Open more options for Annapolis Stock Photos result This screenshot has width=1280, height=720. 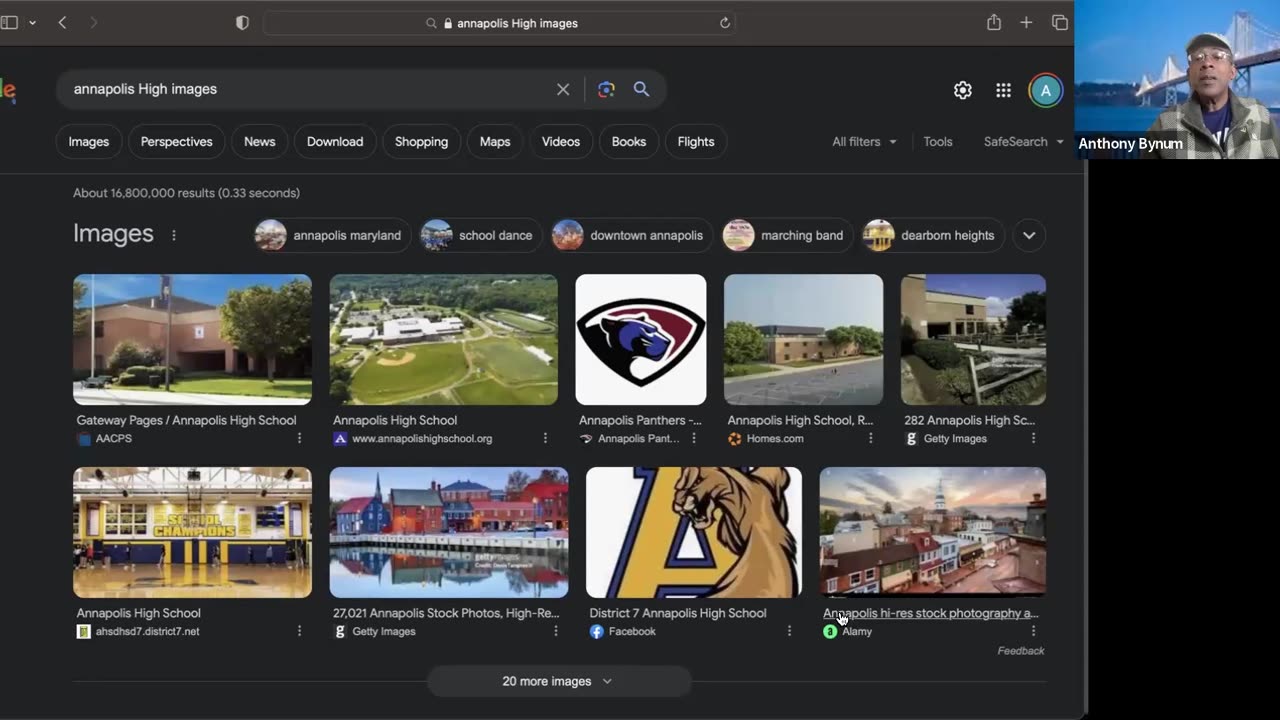[x=555, y=632]
